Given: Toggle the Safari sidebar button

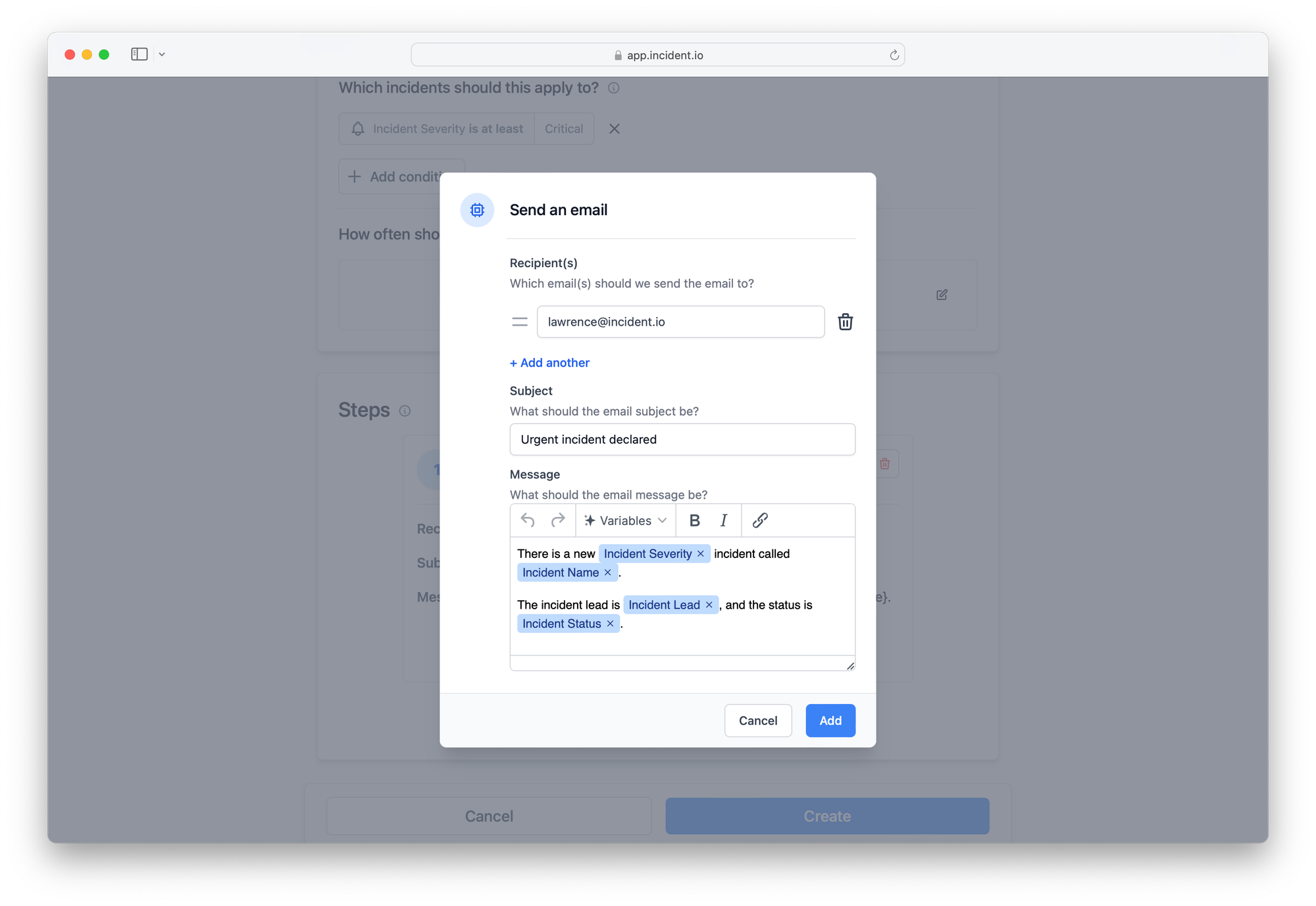Looking at the screenshot, I should [139, 55].
